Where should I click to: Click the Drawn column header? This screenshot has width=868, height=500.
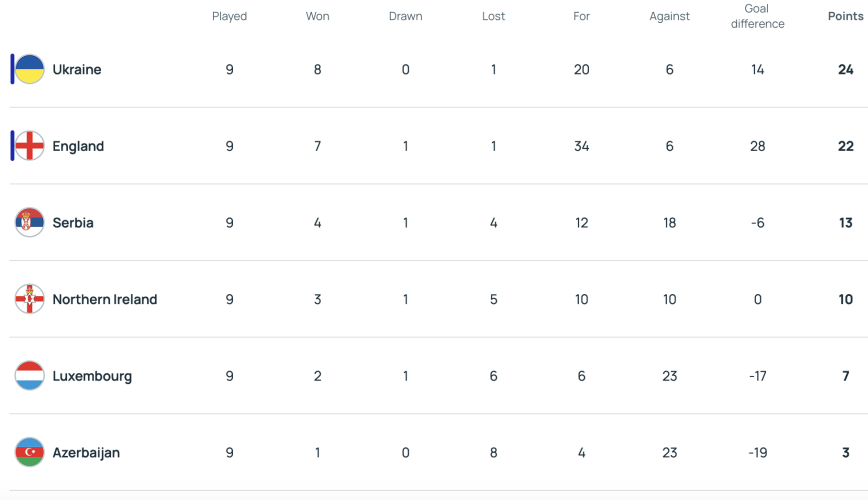click(x=405, y=16)
